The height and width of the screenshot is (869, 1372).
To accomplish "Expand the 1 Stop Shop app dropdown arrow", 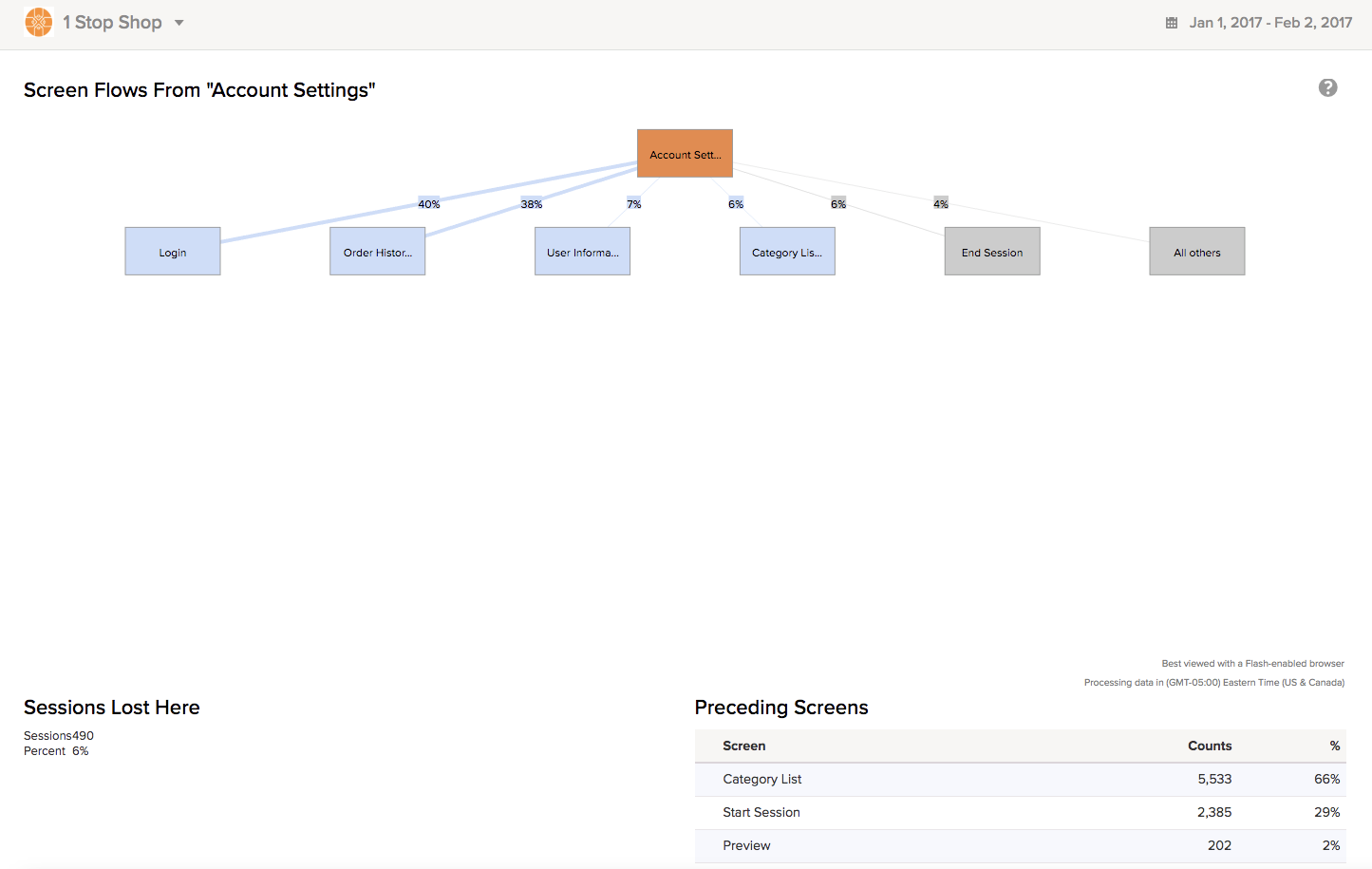I will (179, 23).
